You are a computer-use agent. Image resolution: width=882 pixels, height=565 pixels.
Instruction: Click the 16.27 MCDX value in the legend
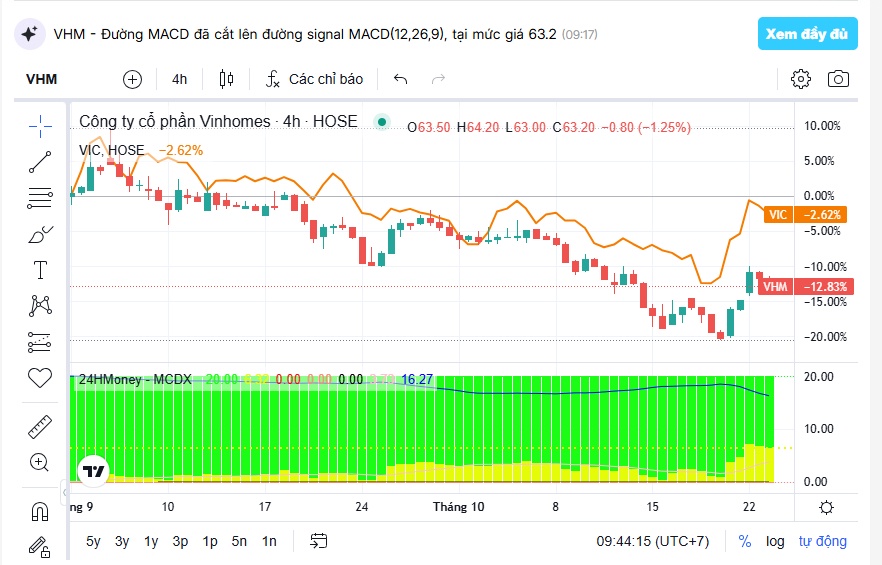[x=417, y=379]
